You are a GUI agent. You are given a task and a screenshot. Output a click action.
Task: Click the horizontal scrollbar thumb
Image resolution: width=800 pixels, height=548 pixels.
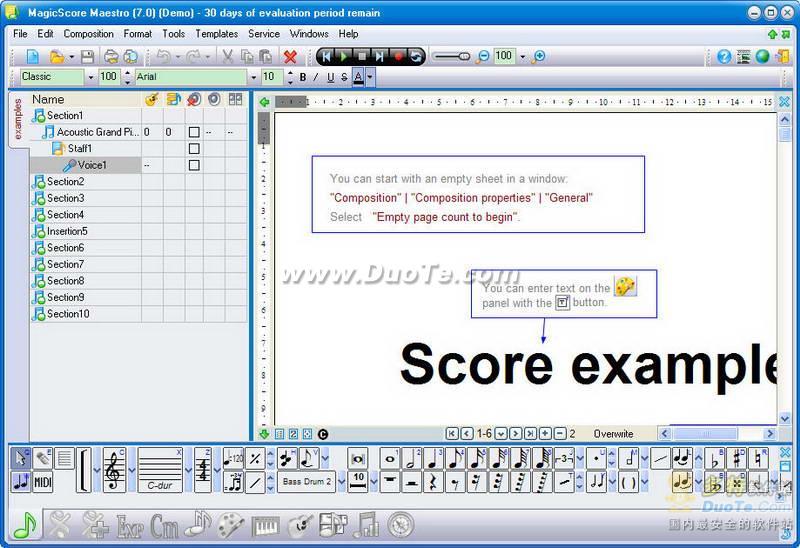[x=705, y=434]
